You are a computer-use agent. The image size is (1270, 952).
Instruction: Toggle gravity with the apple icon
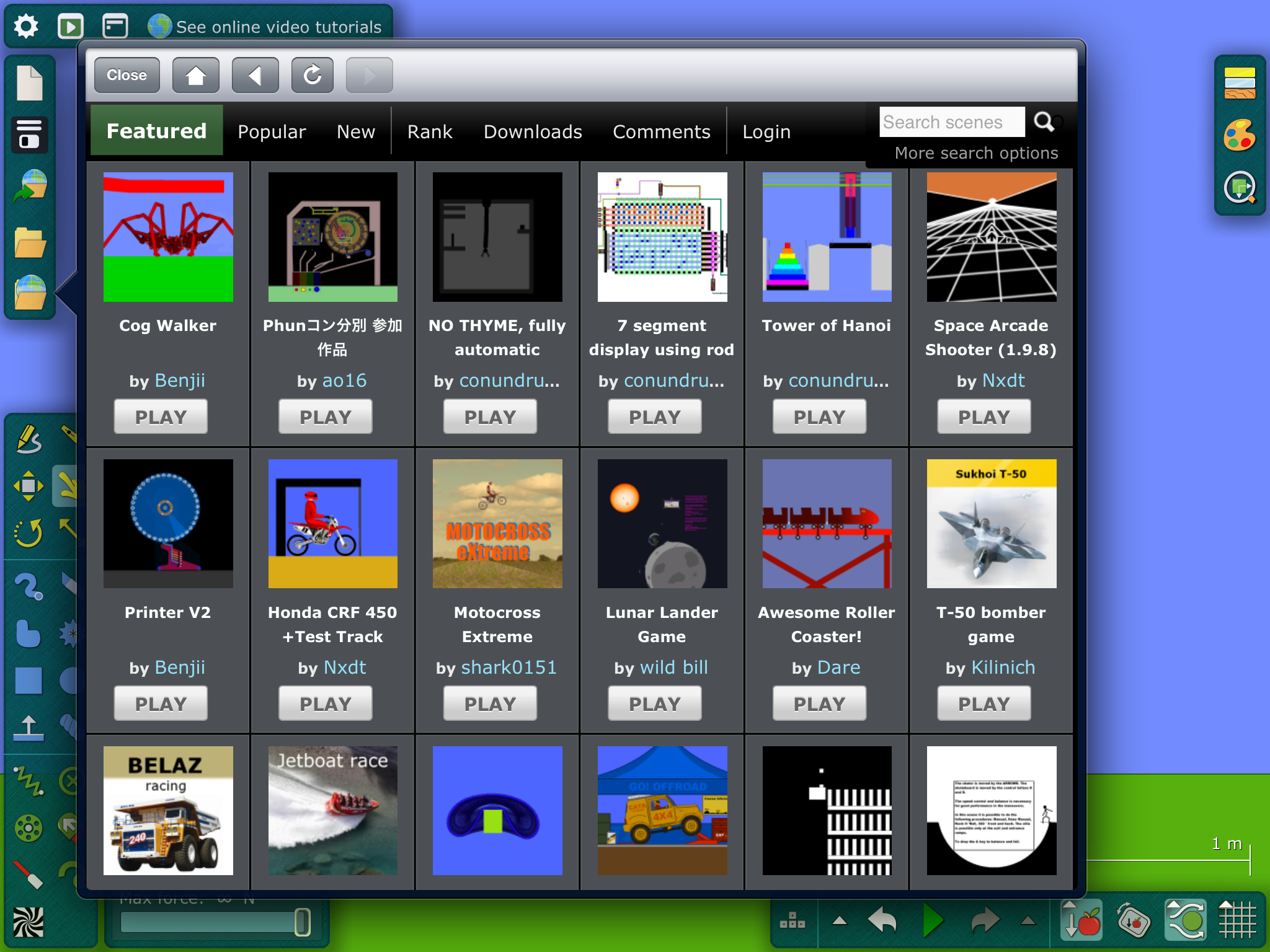(x=1081, y=920)
